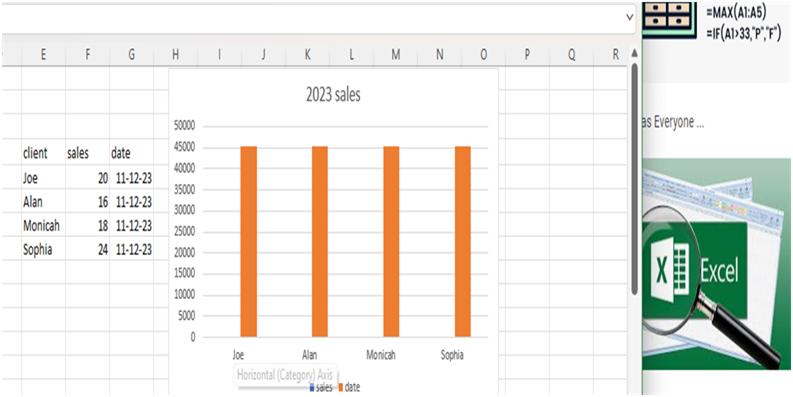Image resolution: width=793 pixels, height=397 pixels.
Task: Click the blue 'sales' legend swatch
Action: pyautogui.click(x=312, y=387)
